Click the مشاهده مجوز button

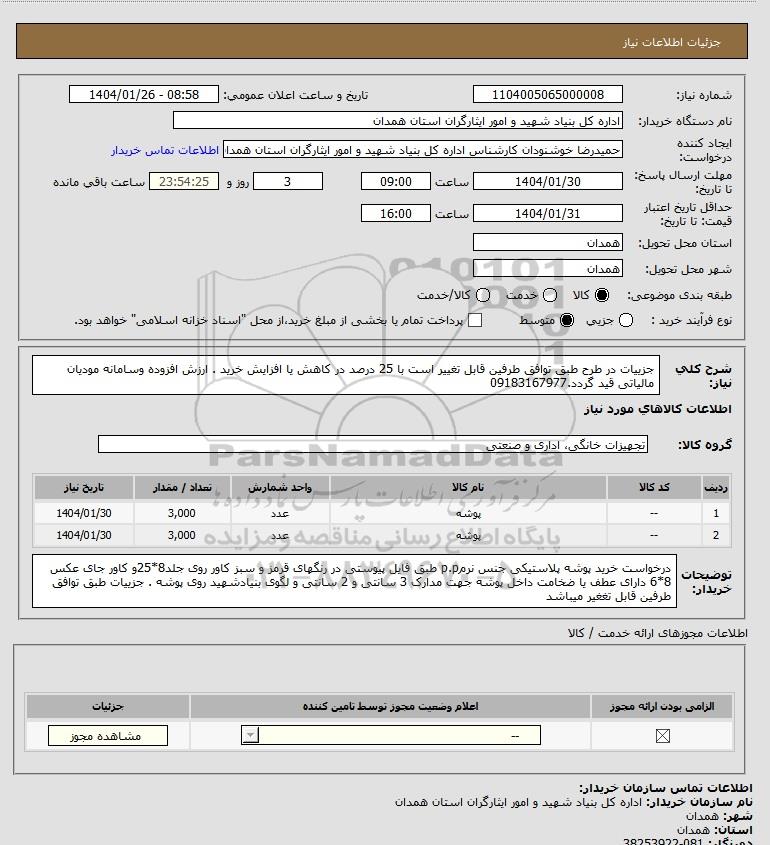click(108, 736)
